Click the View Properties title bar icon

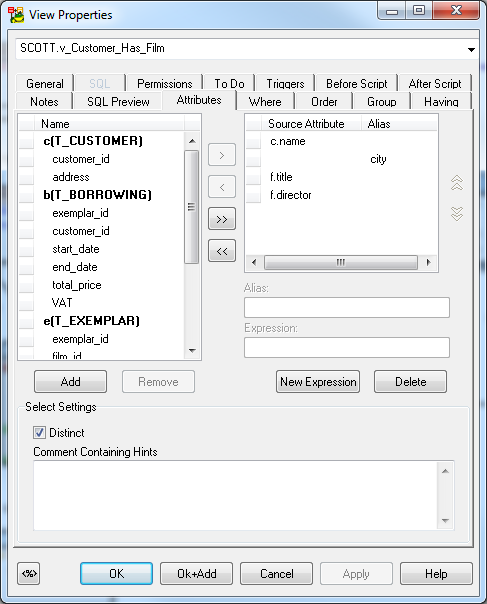[x=17, y=15]
